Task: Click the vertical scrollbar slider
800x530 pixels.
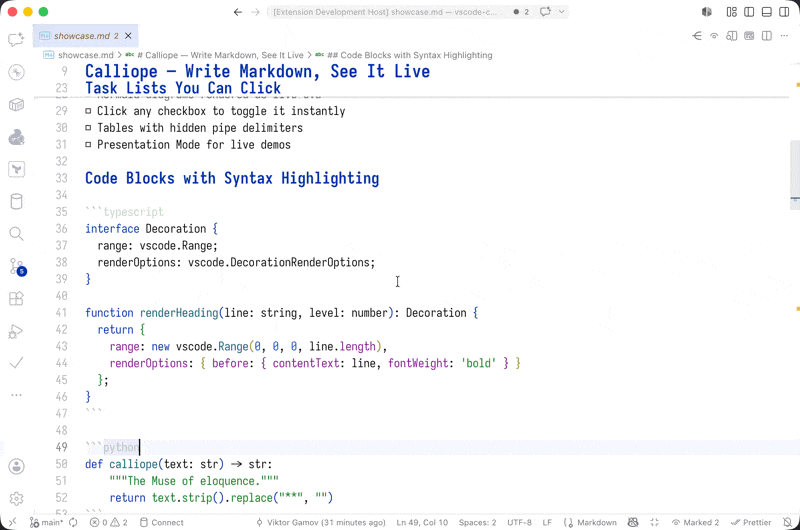Action: point(794,174)
